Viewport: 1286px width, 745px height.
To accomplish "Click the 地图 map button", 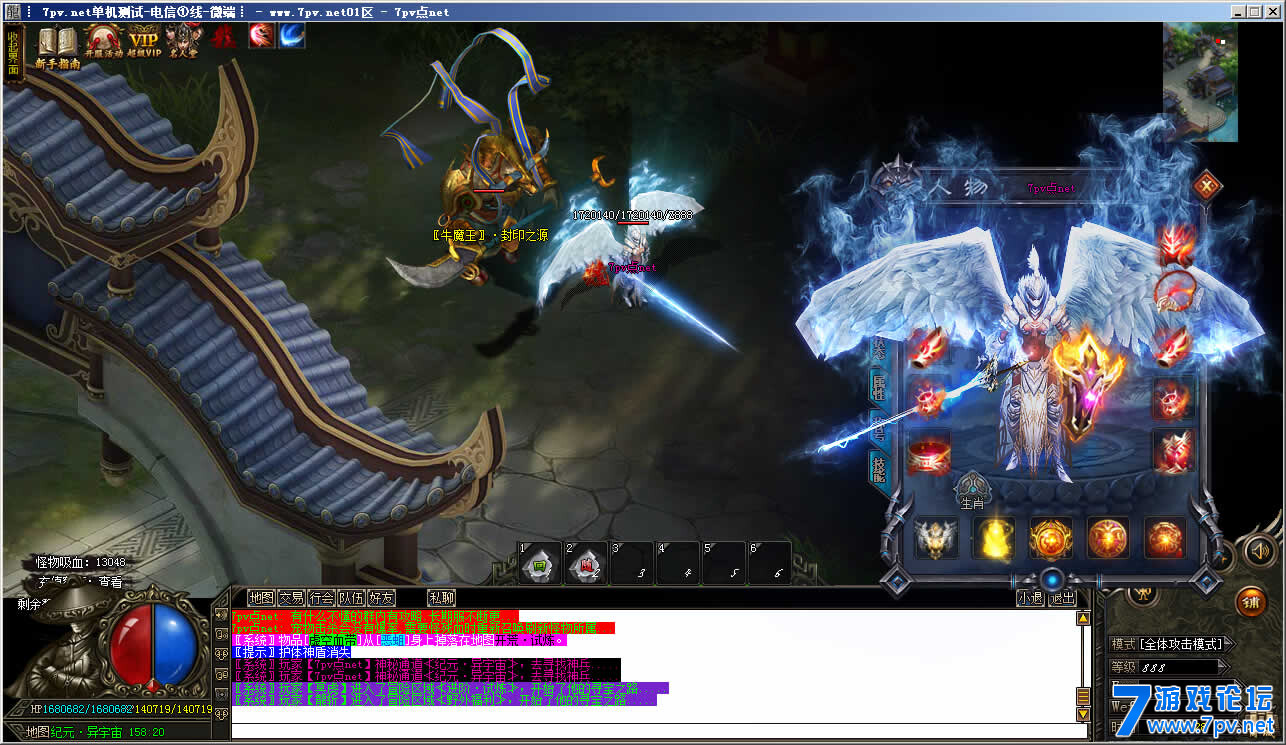I will click(x=261, y=598).
